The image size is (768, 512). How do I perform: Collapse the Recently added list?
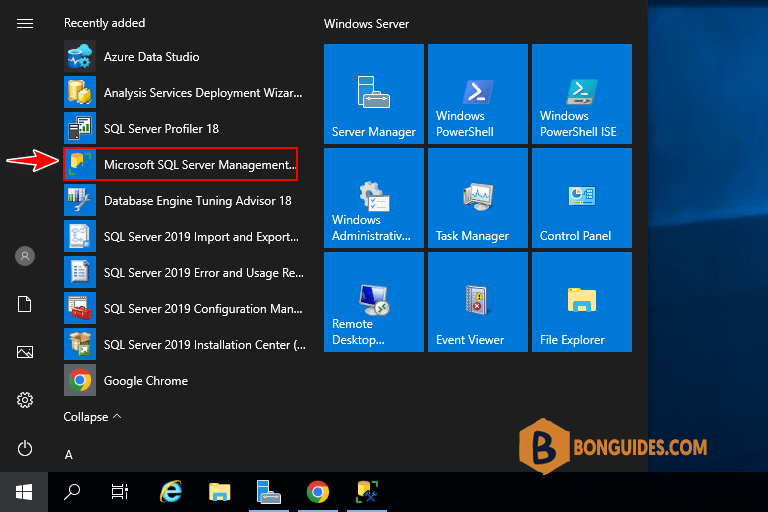pyautogui.click(x=93, y=417)
